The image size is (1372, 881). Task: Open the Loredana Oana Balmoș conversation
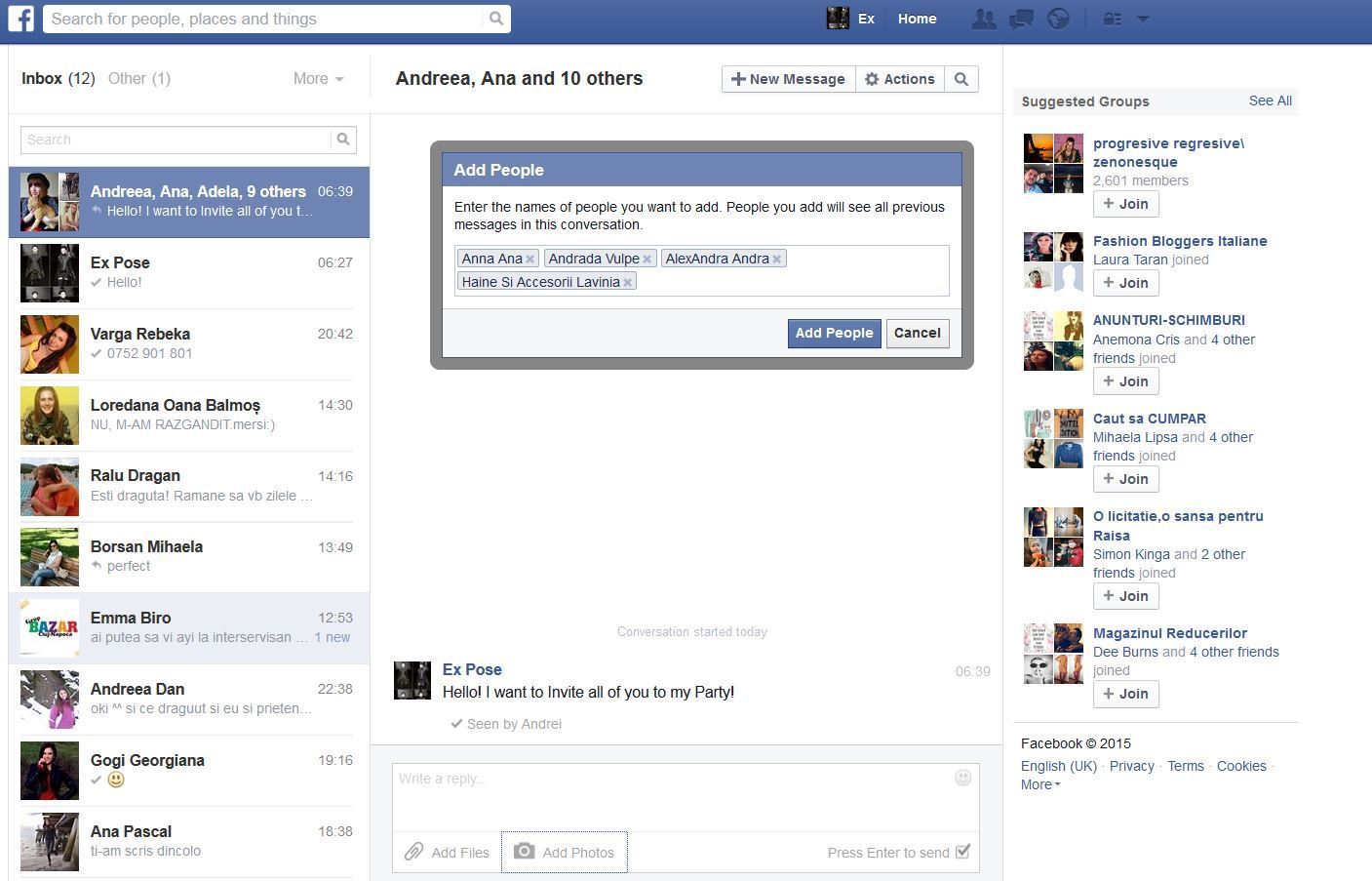coord(189,416)
